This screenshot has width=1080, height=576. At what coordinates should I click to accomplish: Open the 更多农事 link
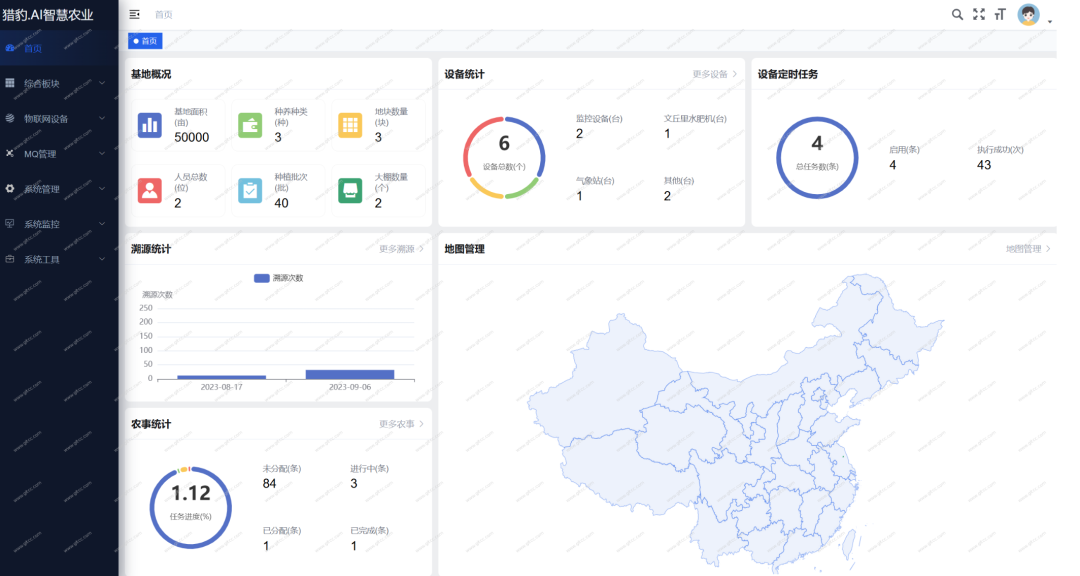(401, 424)
